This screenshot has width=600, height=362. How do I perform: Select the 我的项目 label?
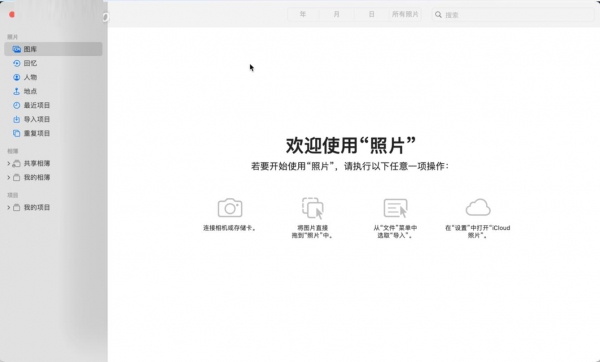(x=37, y=208)
